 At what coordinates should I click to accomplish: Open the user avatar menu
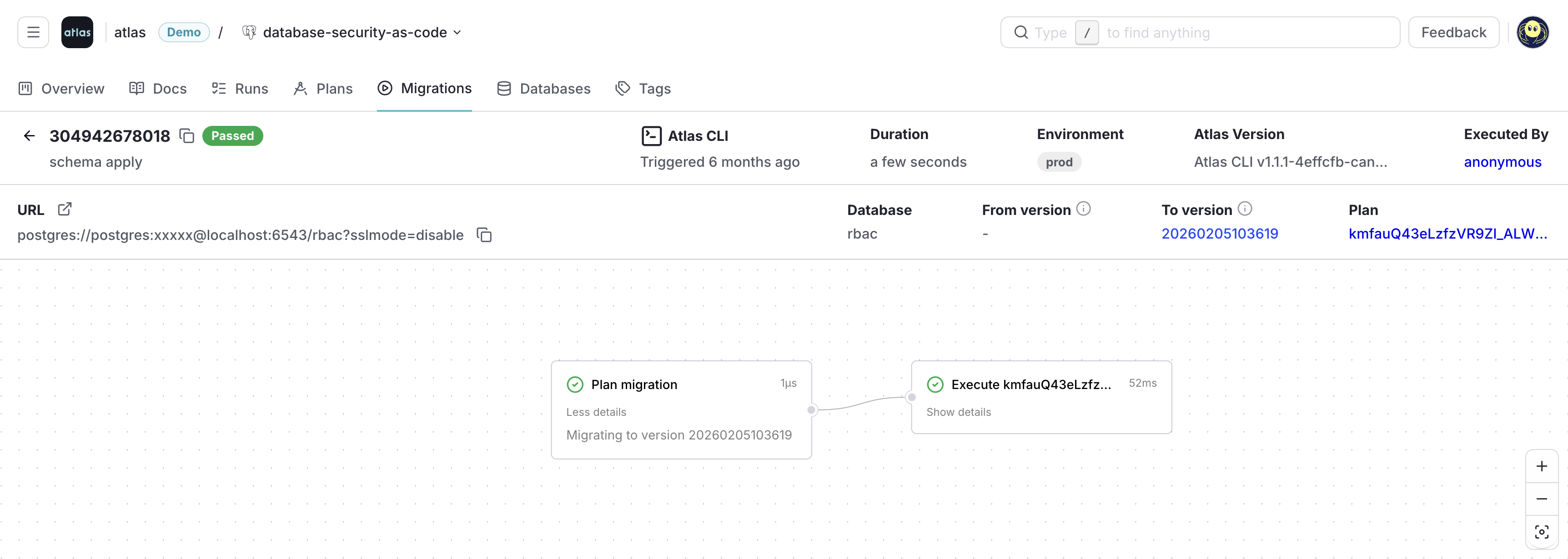tap(1532, 32)
